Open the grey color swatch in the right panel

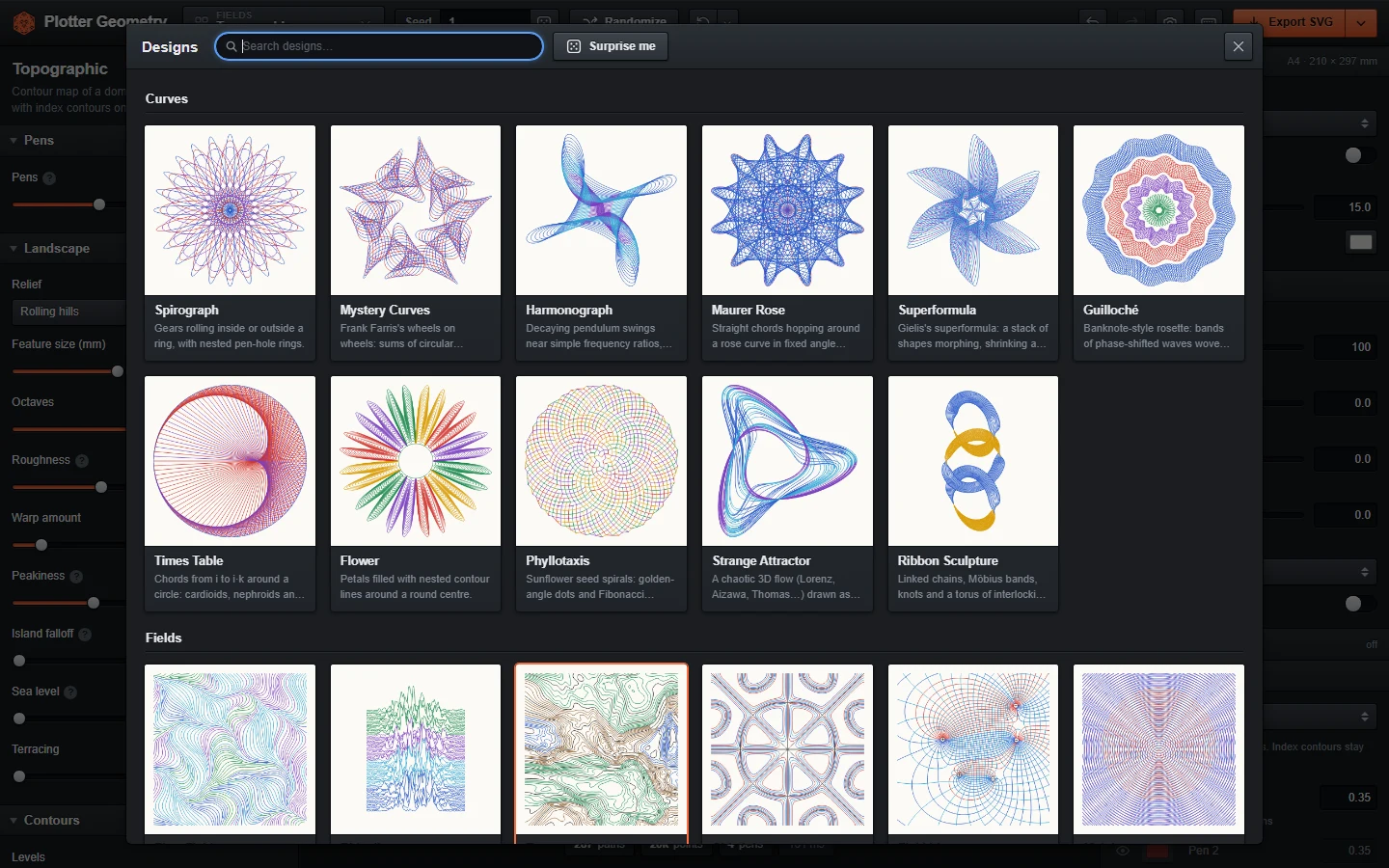click(x=1361, y=242)
